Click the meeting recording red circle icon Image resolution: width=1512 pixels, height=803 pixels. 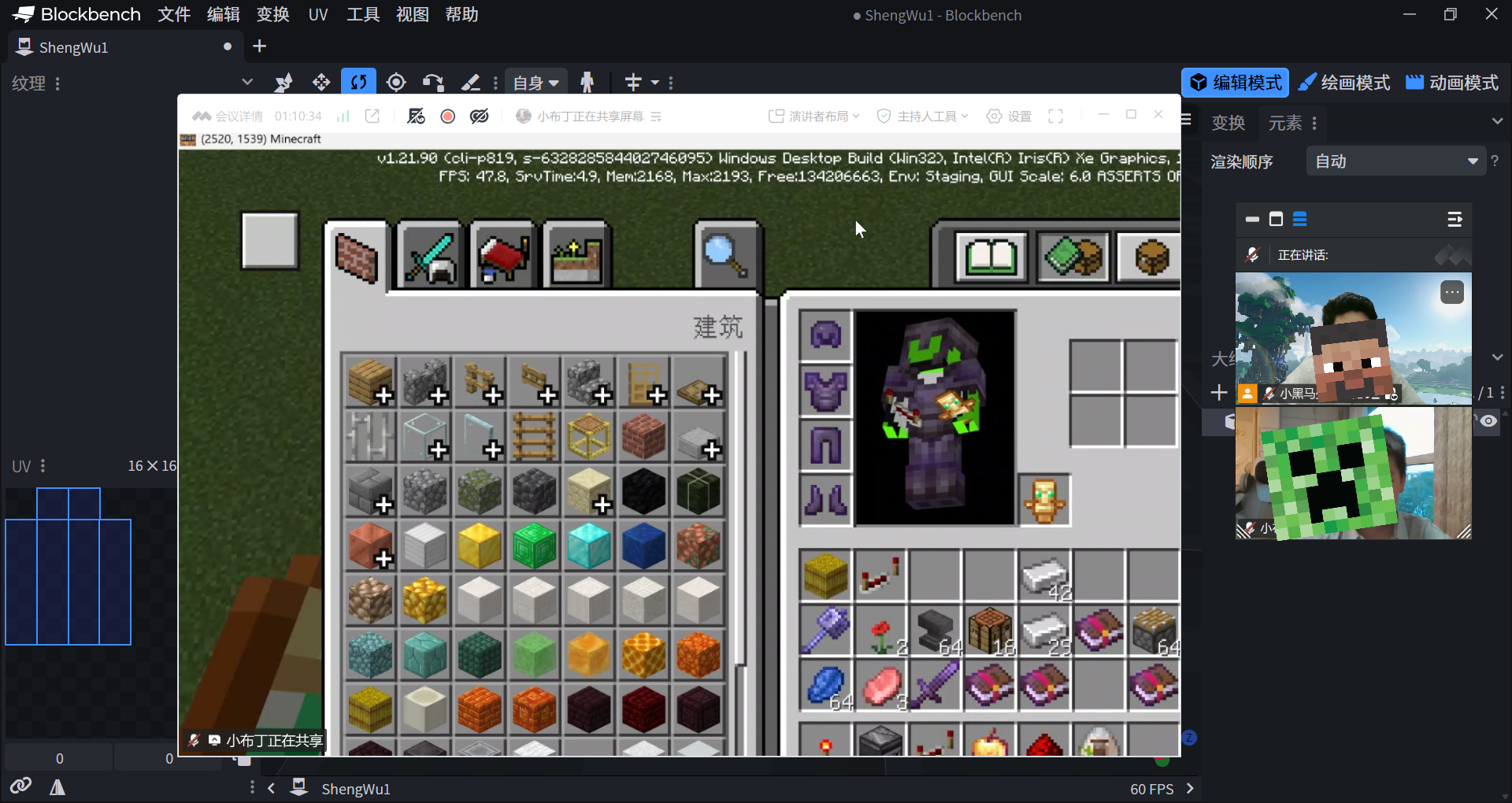[x=448, y=117]
